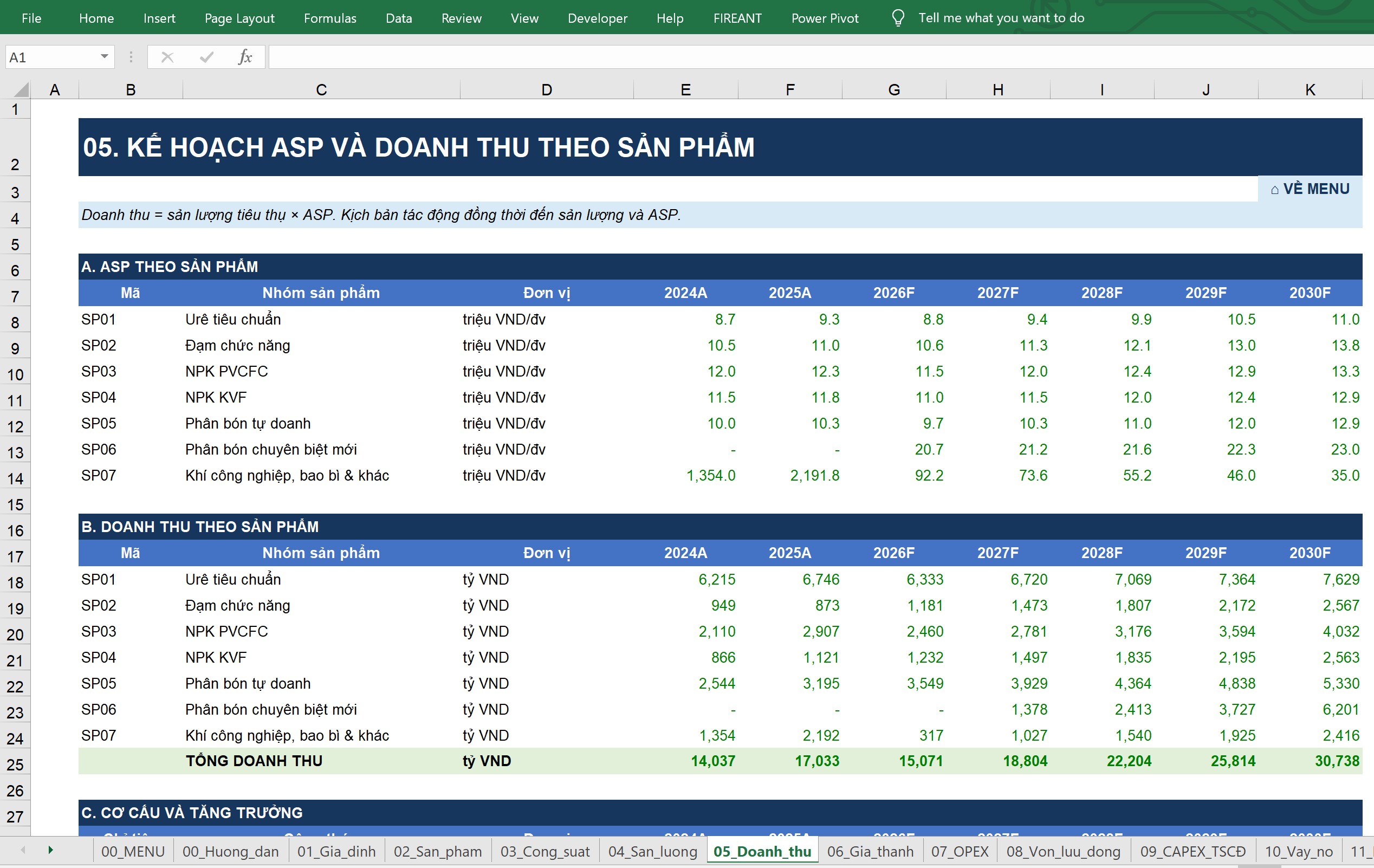This screenshot has width=1374, height=868.
Task: Select the TỔNG DOANH THU 2030F cell 30,738
Action: click(x=1310, y=761)
